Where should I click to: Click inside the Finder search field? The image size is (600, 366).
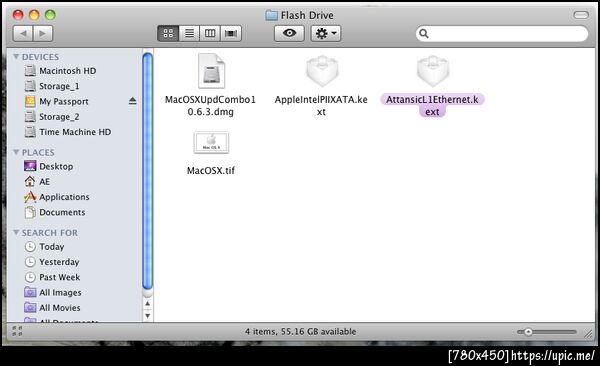point(502,34)
